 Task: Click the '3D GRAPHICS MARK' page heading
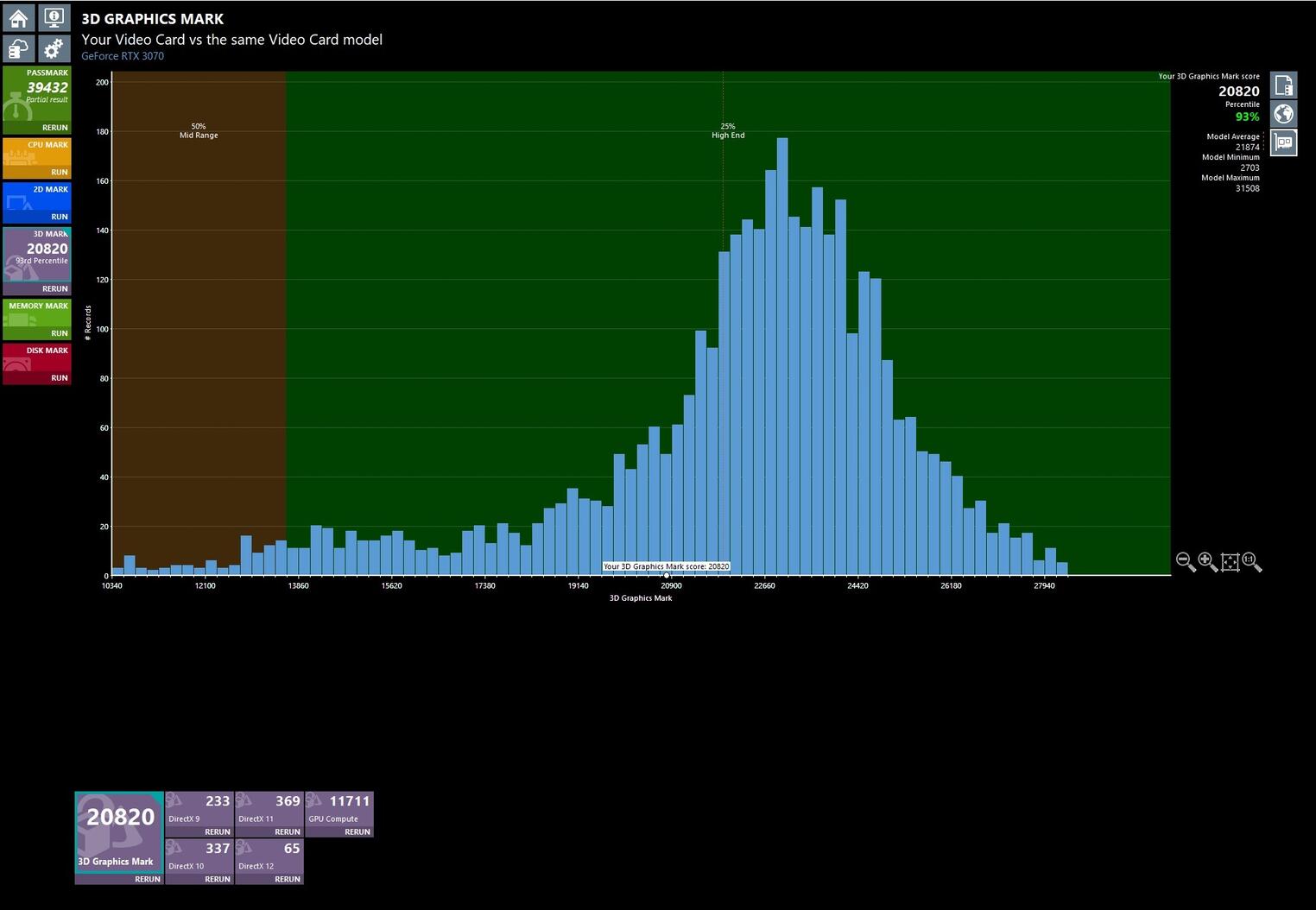click(x=153, y=19)
